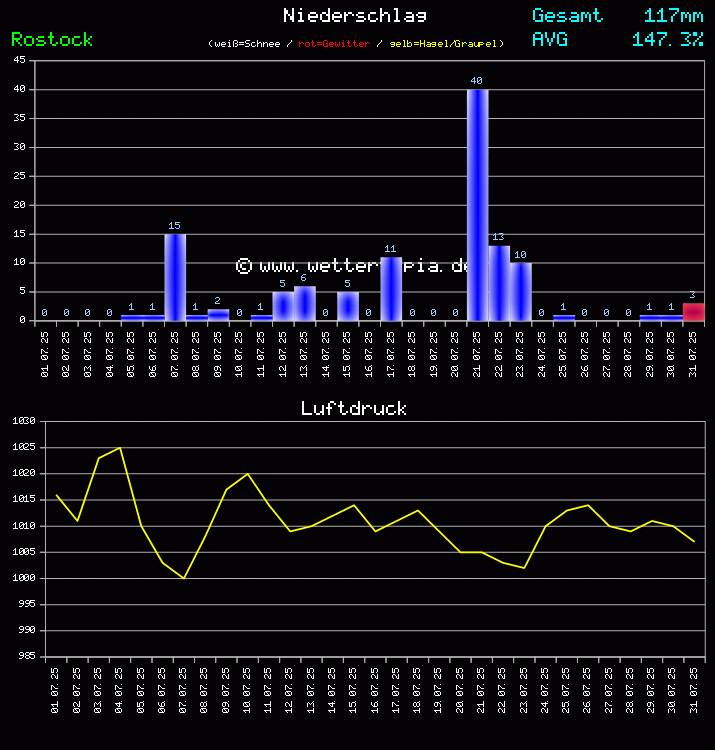715x750 pixels.
Task: Click the 6 mm bar on 13.07.25
Action: 305,303
